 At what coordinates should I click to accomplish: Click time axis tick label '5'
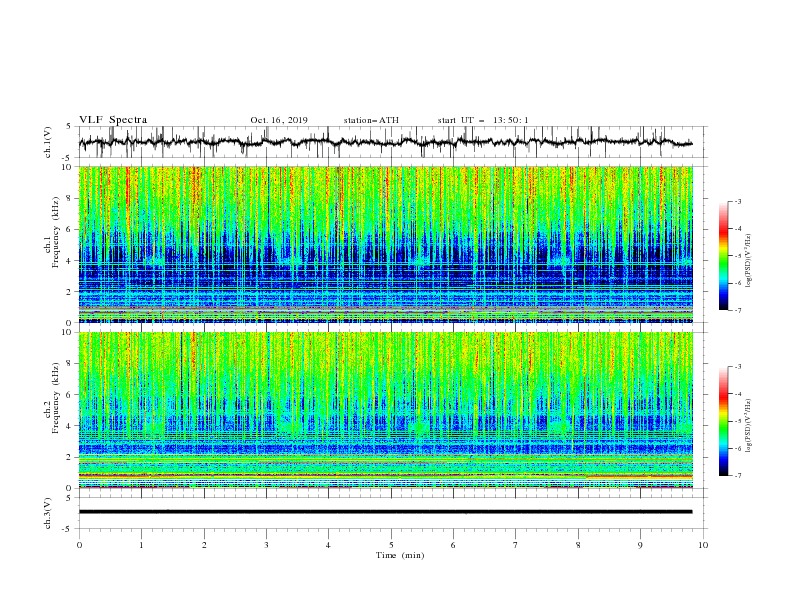[391, 545]
